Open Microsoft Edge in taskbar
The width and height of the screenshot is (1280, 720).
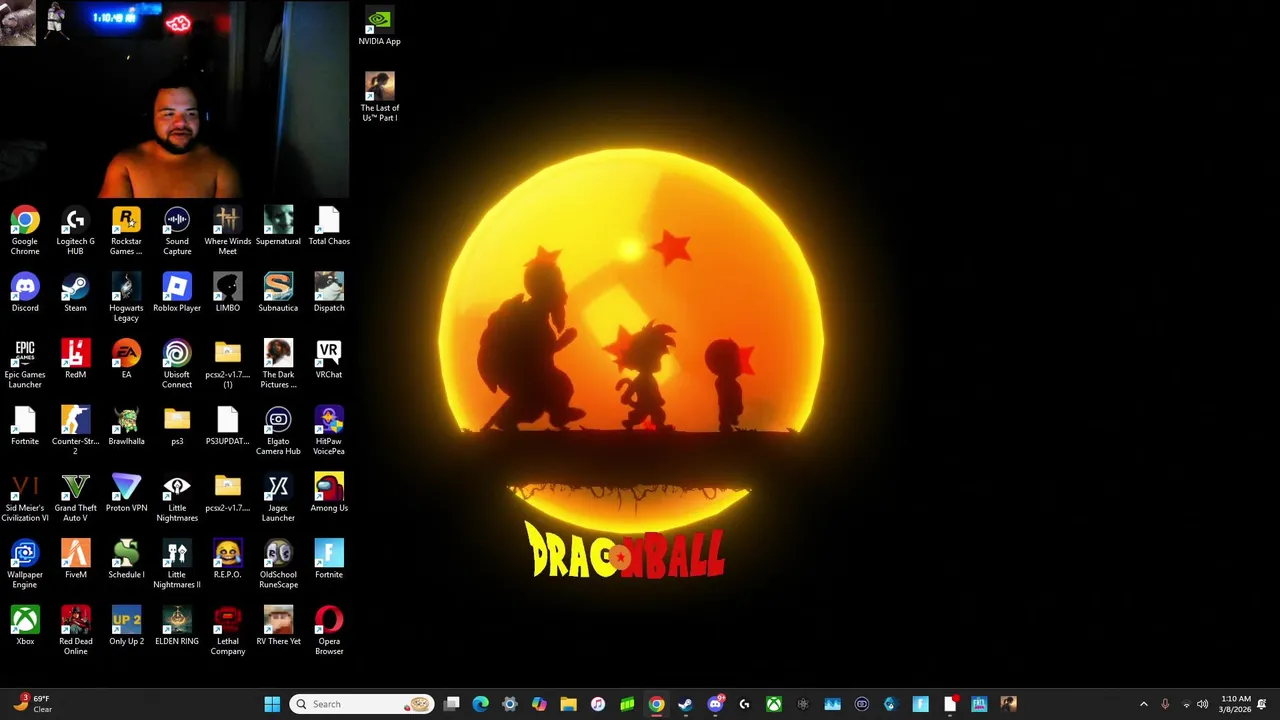[481, 704]
